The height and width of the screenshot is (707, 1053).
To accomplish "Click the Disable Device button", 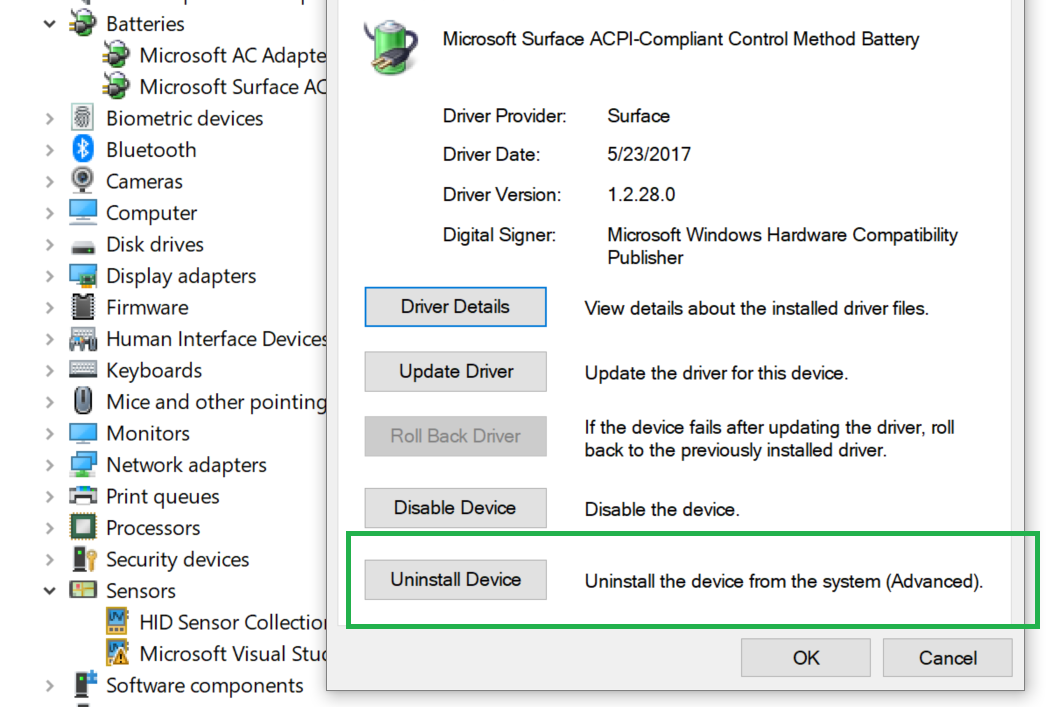I will pyautogui.click(x=455, y=508).
